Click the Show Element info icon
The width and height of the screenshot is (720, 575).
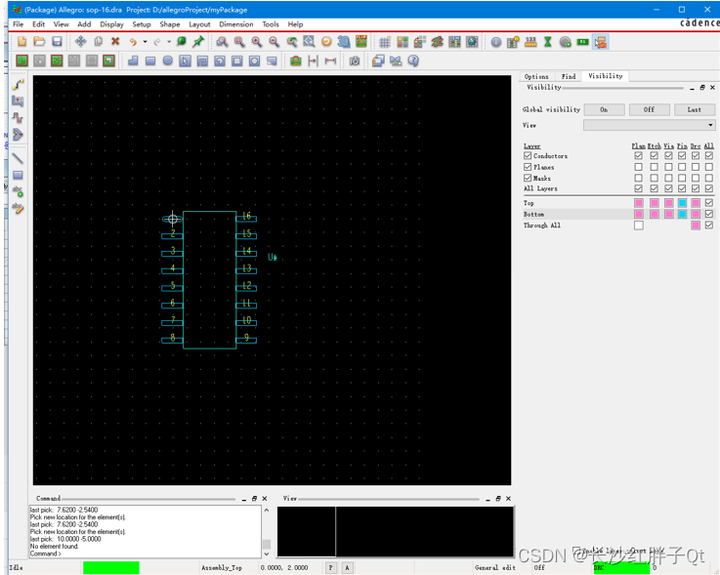coord(497,42)
